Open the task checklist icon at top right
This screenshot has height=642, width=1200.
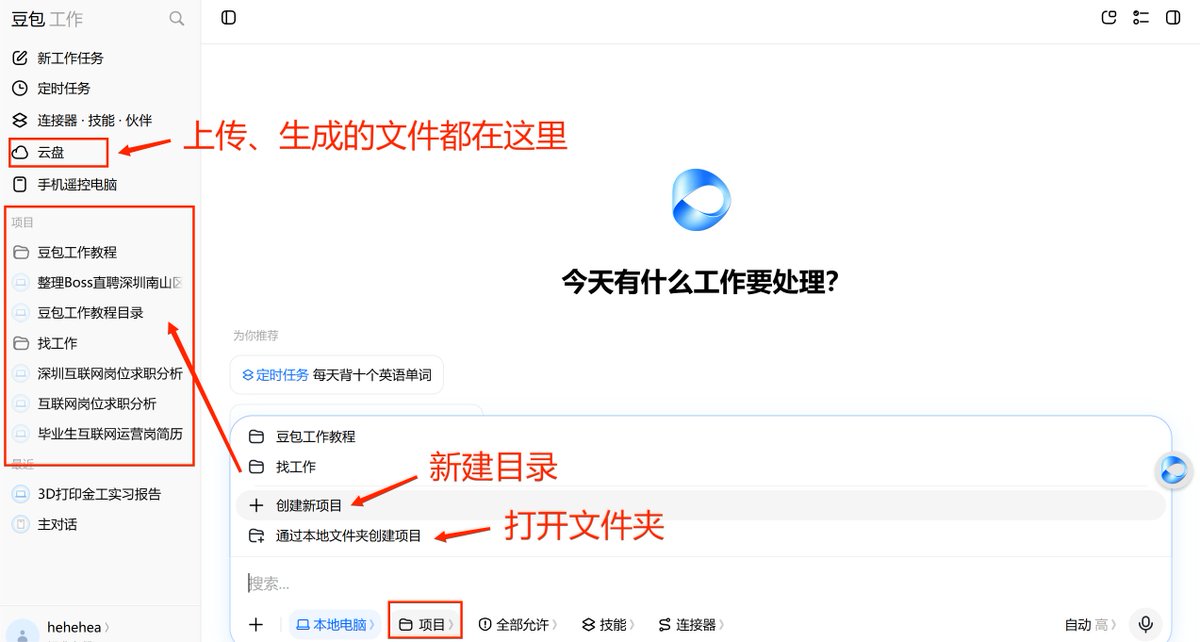[1141, 17]
